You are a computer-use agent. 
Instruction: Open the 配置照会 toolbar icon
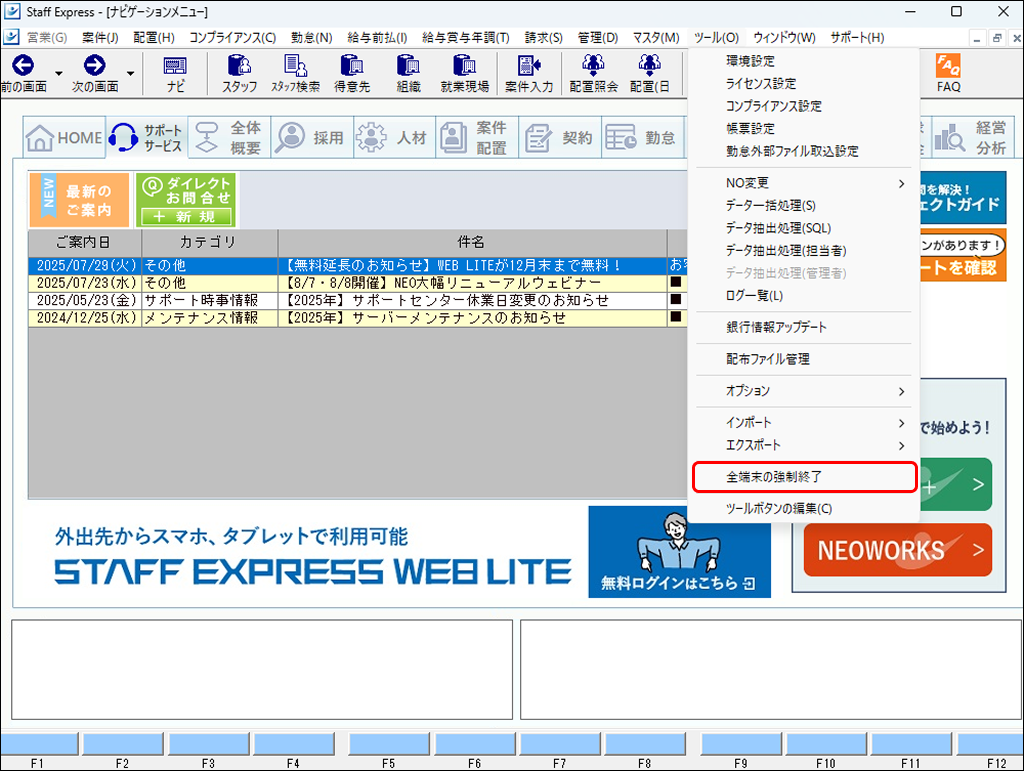point(594,74)
